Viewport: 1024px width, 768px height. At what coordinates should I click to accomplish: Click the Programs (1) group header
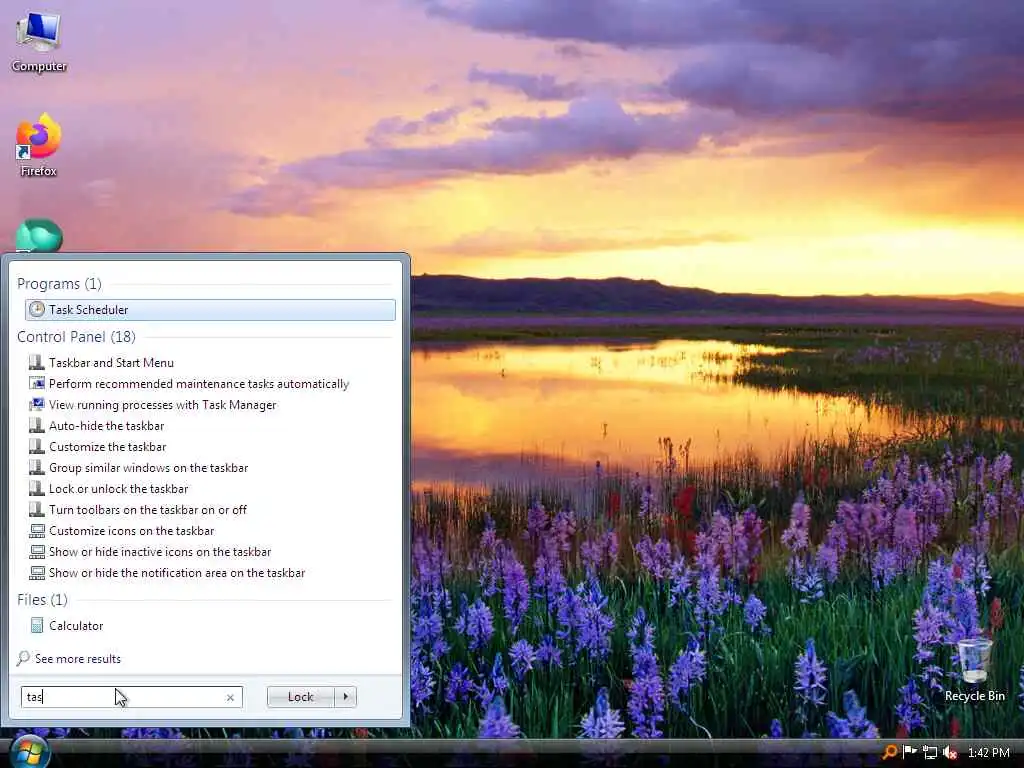(59, 283)
